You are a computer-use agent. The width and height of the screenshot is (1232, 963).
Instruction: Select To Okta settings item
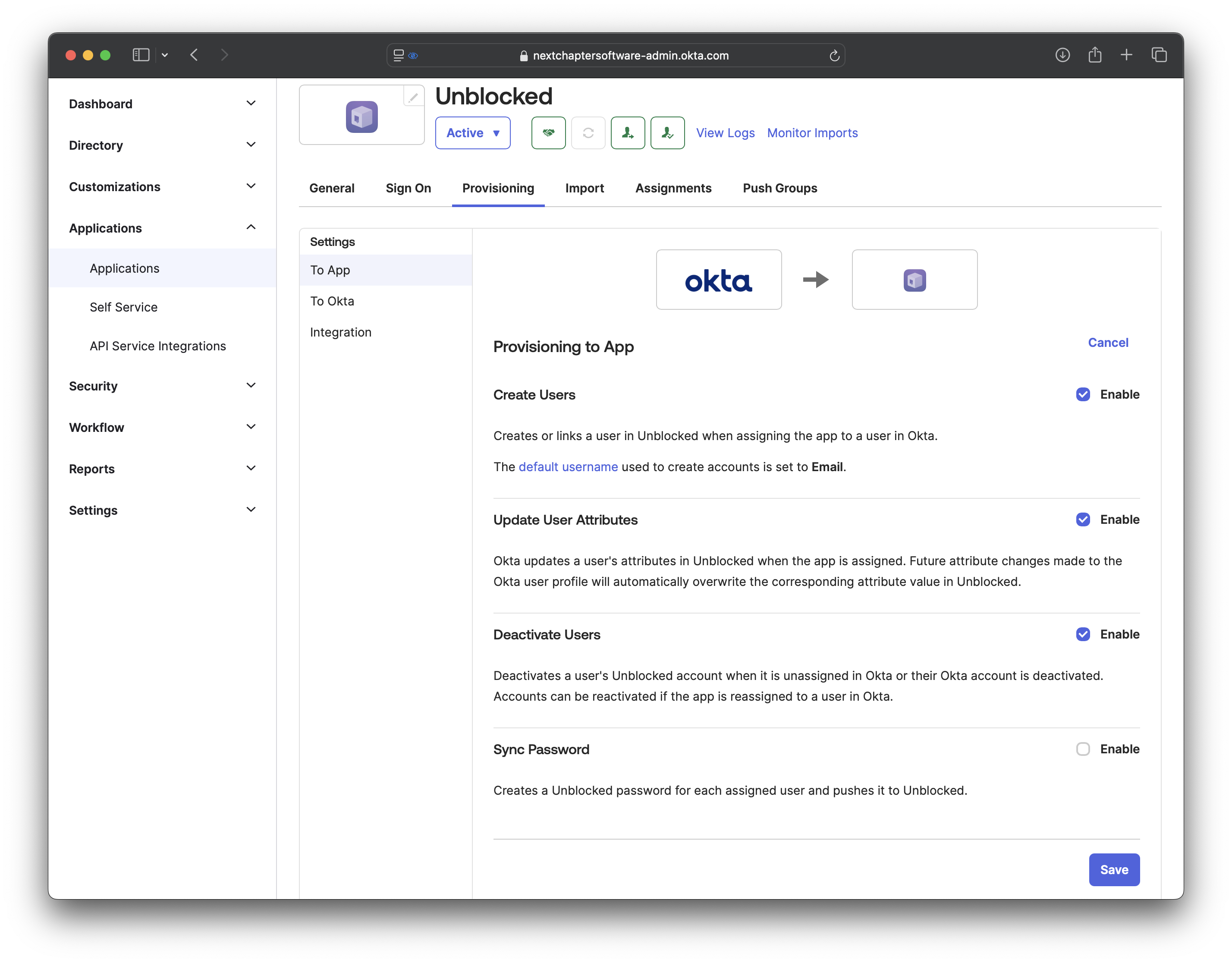(x=386, y=301)
